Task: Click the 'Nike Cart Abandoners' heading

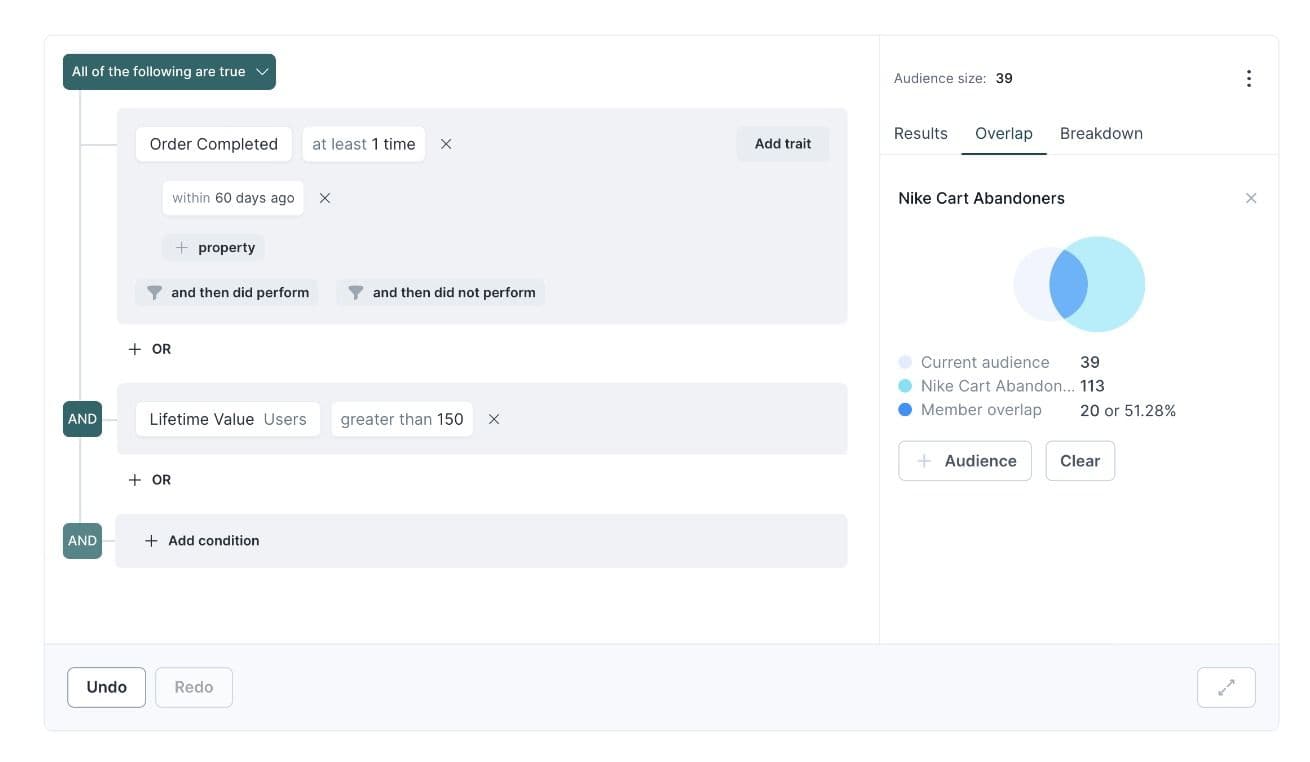Action: point(982,198)
